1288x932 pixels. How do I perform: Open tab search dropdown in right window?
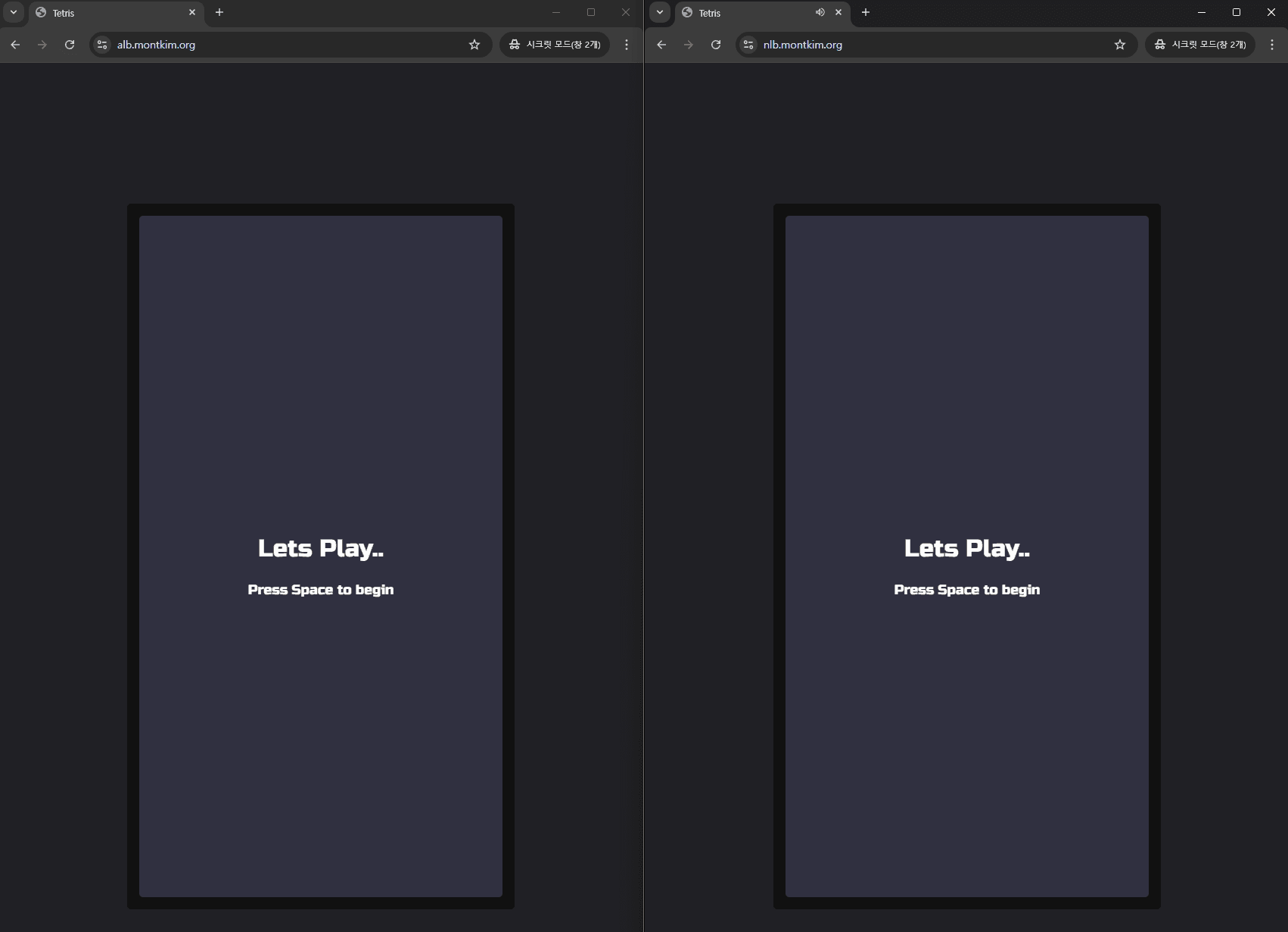click(660, 12)
